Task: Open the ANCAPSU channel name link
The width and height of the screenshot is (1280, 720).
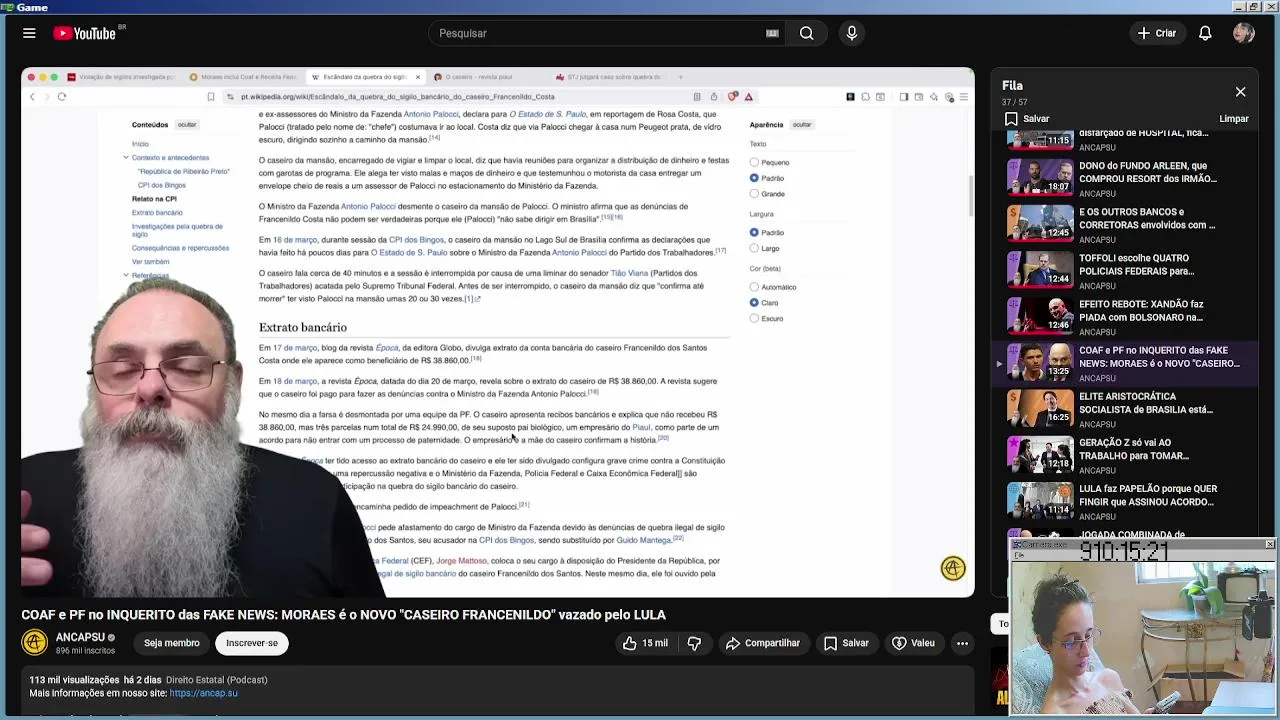Action: pos(80,637)
